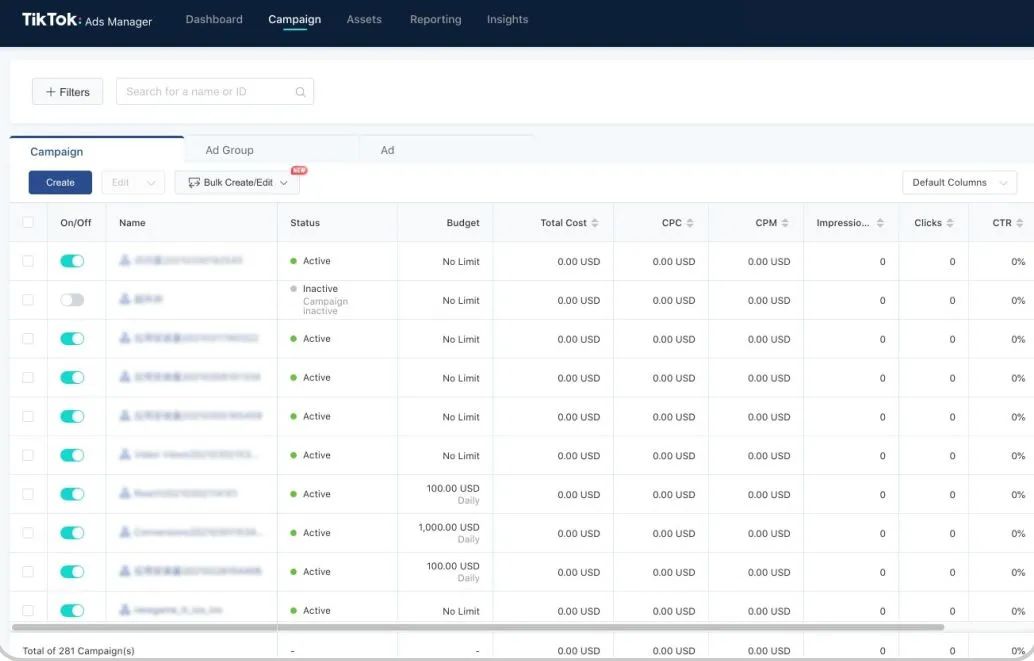
Task: Click the Create campaign button
Action: coord(60,183)
